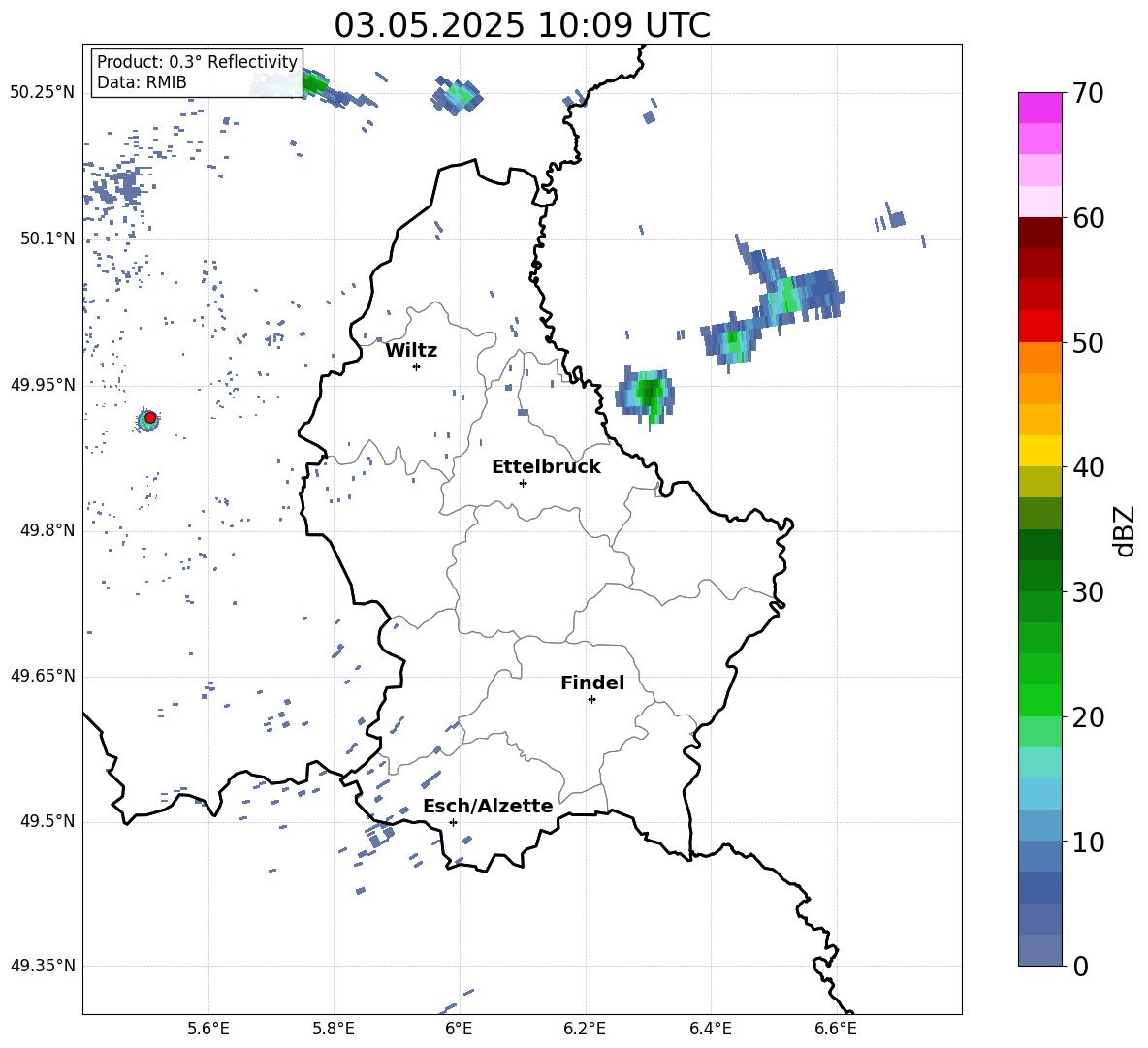The width and height of the screenshot is (1148, 1048).
Task: Click the Findel station cross marker
Action: (591, 700)
